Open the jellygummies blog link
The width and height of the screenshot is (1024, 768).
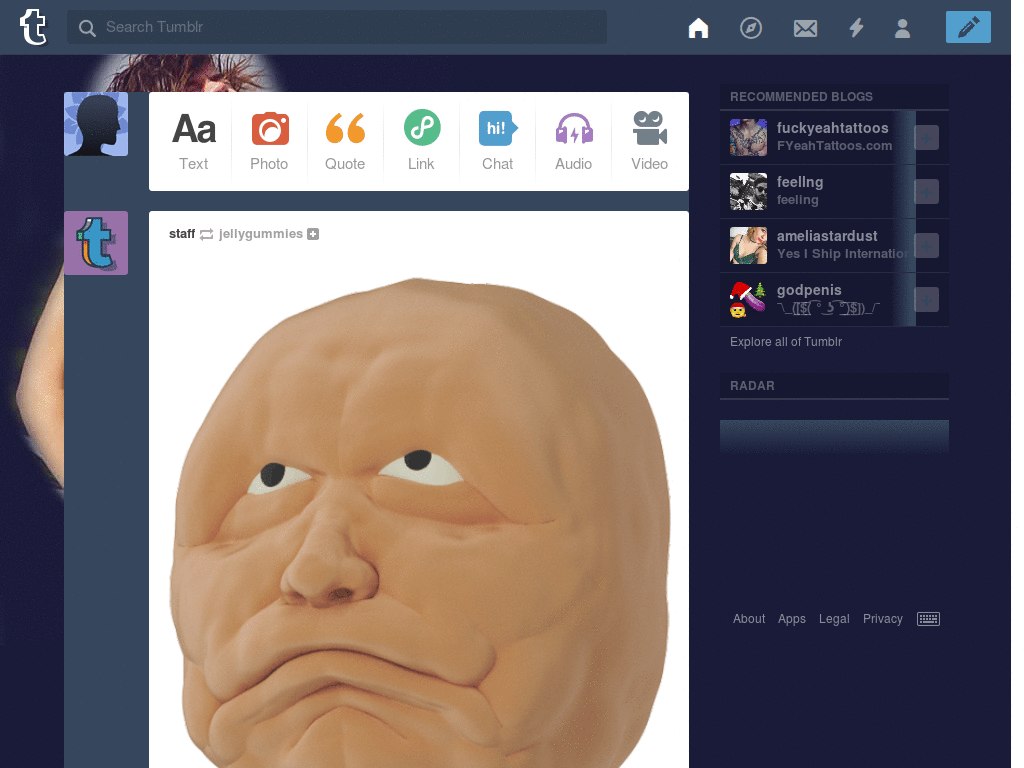click(261, 234)
